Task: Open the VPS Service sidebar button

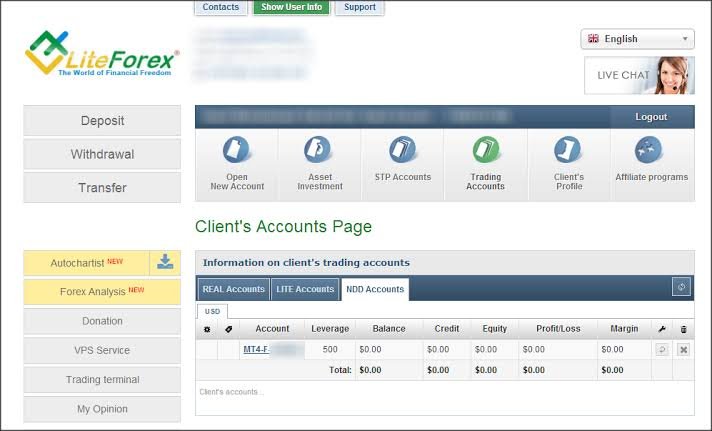Action: point(102,350)
